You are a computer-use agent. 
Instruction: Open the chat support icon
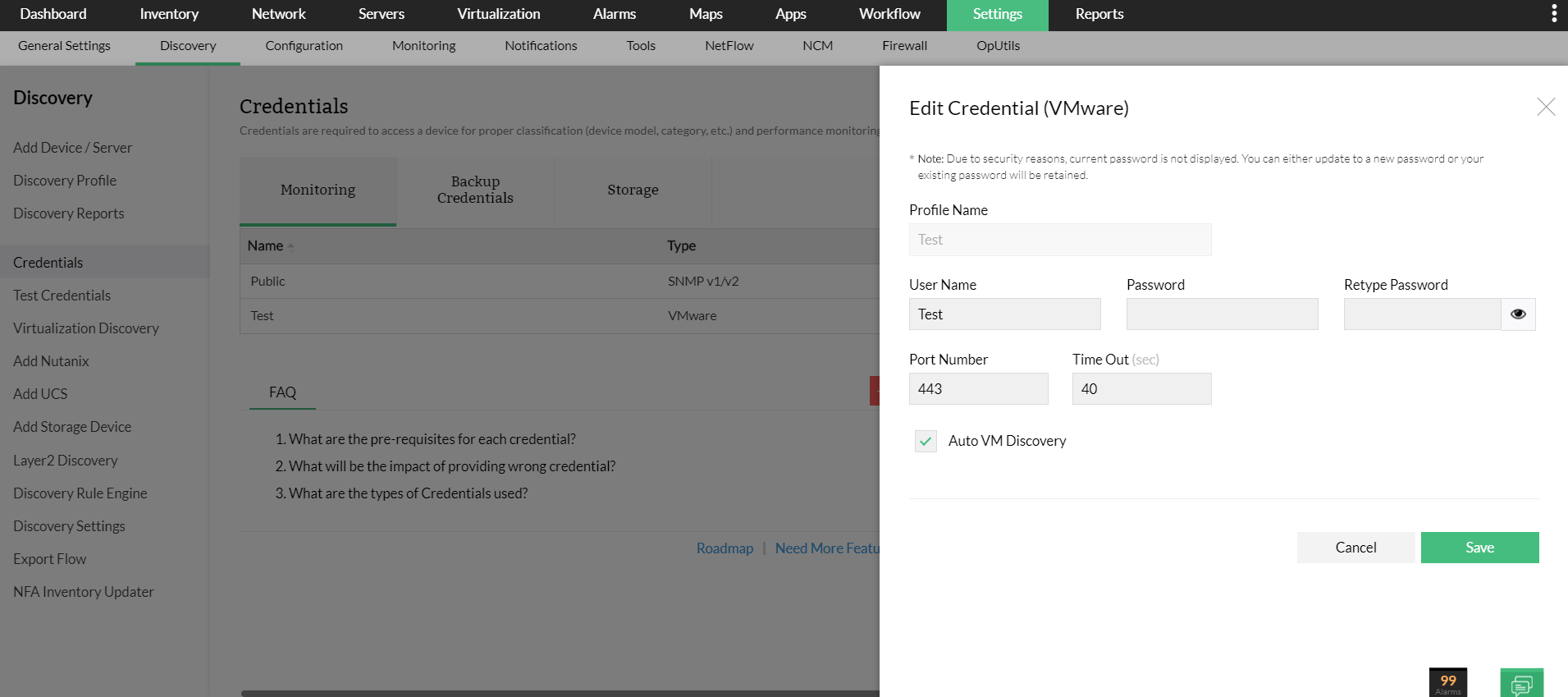[1521, 684]
